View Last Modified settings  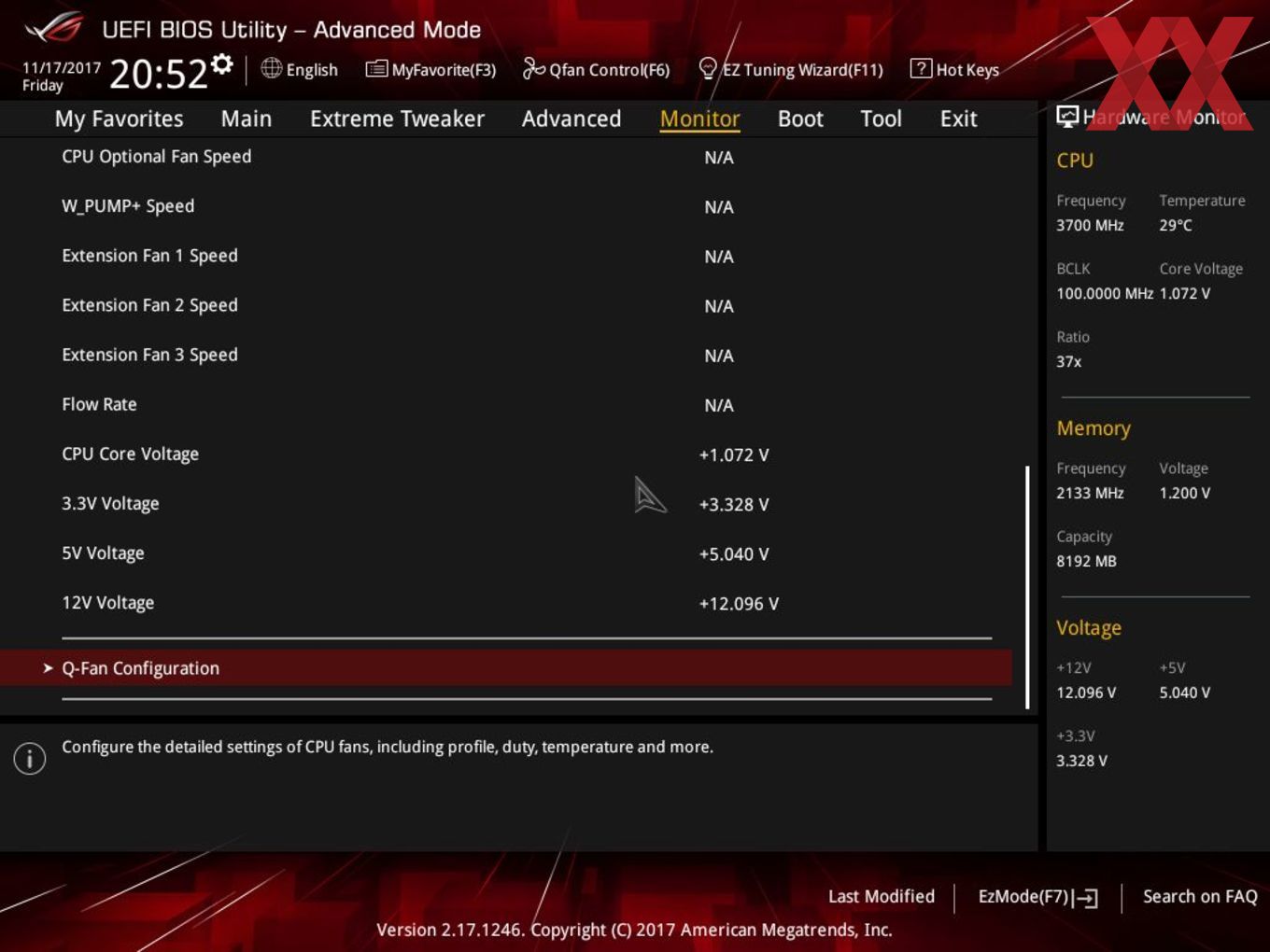882,896
